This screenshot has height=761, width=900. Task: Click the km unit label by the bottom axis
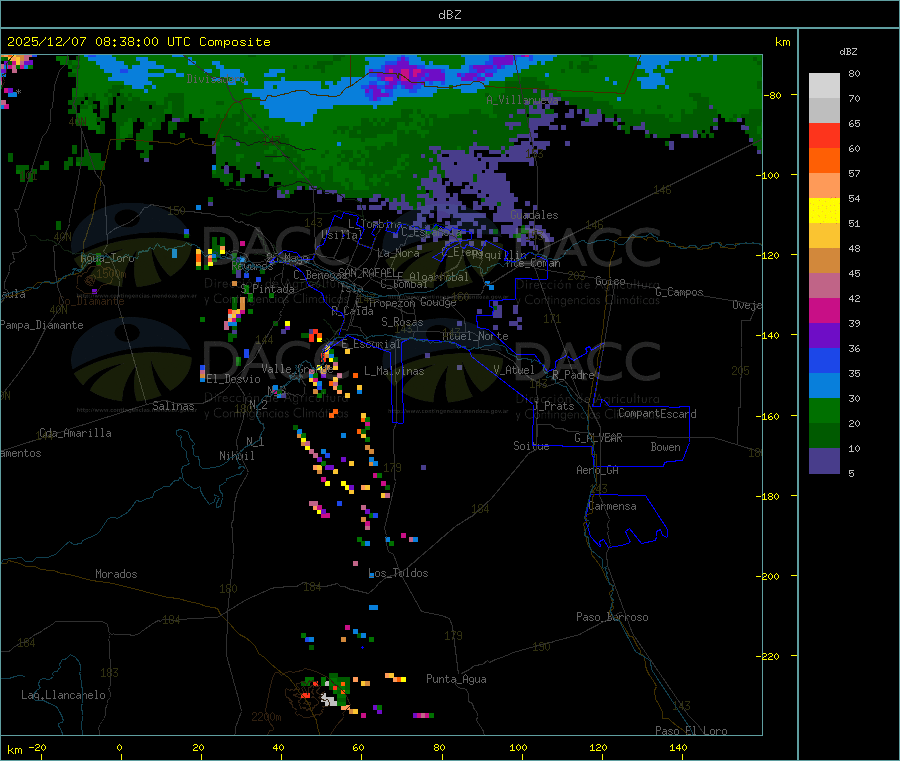pyautogui.click(x=14, y=750)
